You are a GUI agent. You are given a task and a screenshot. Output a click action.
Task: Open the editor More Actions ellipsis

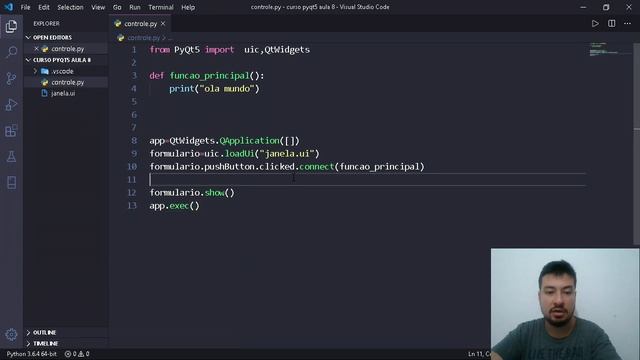coord(627,24)
